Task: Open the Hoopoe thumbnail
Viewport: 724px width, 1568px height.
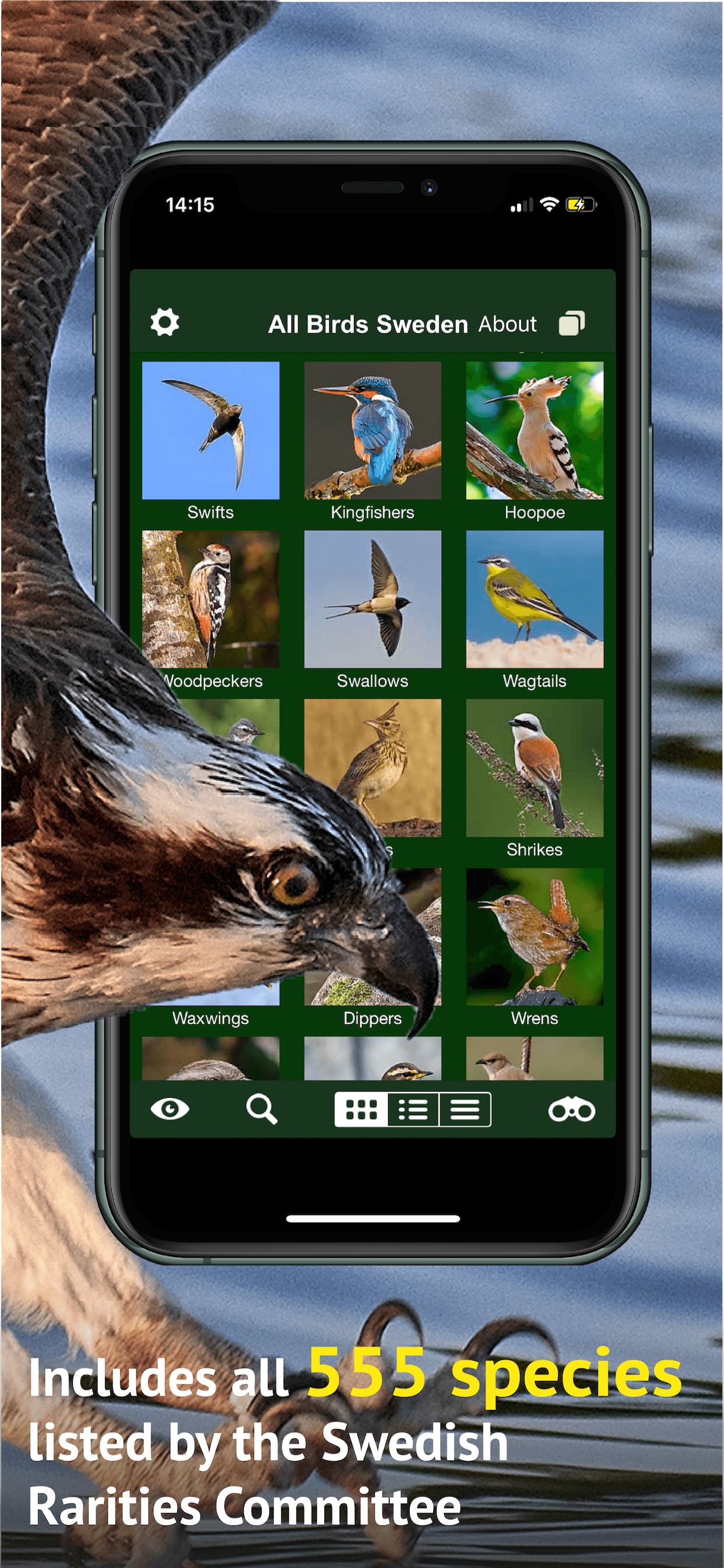Action: (535, 430)
